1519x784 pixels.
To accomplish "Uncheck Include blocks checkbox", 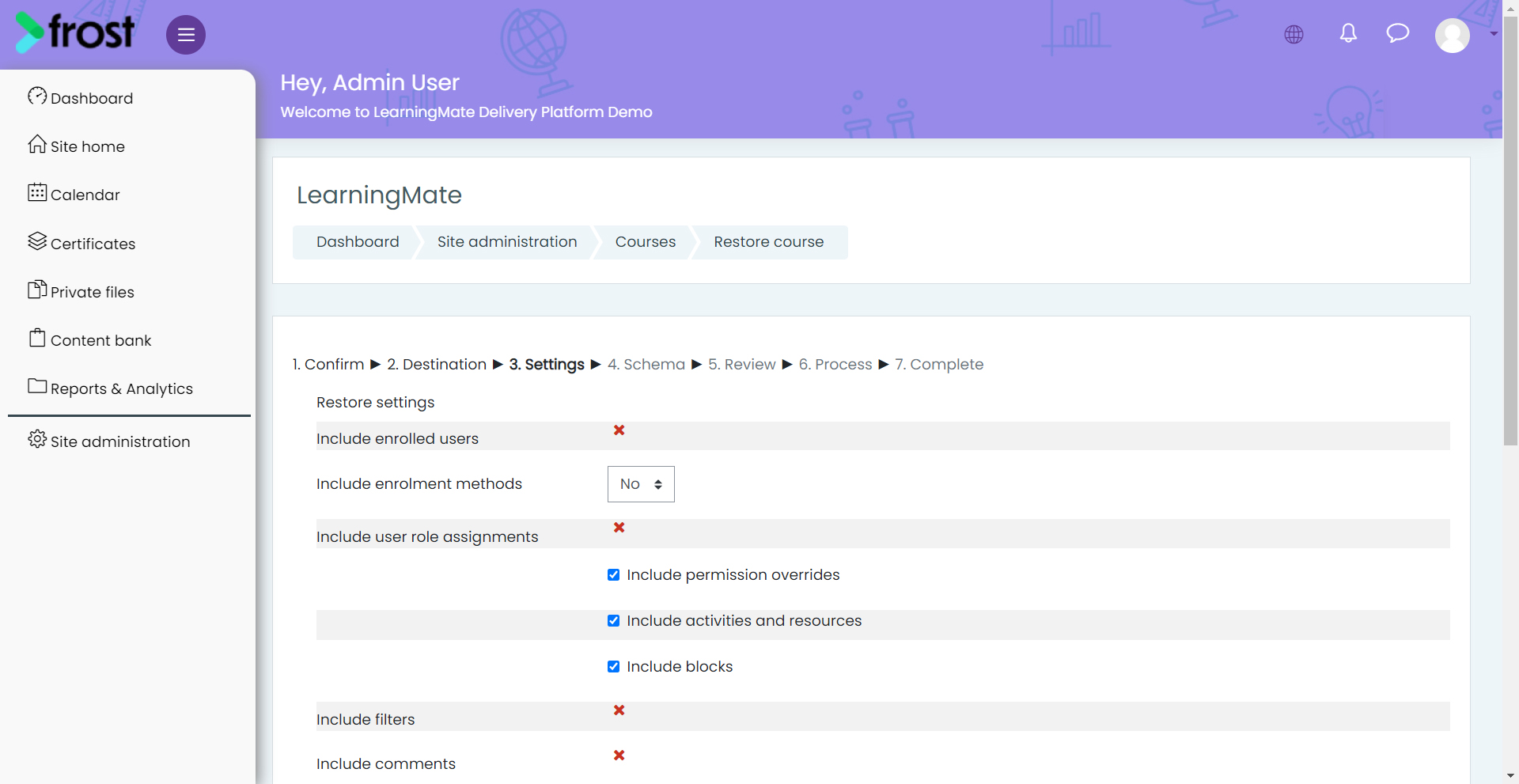I will click(x=613, y=667).
